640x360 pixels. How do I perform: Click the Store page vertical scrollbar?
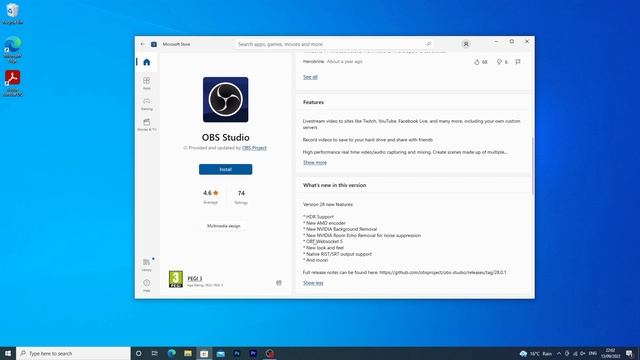tap(533, 166)
